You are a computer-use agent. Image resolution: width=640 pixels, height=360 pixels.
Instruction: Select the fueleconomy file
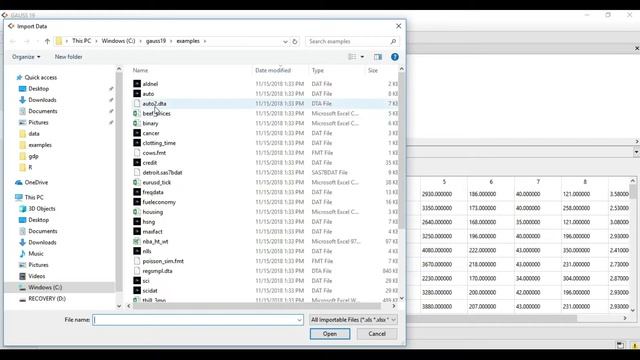click(x=159, y=202)
